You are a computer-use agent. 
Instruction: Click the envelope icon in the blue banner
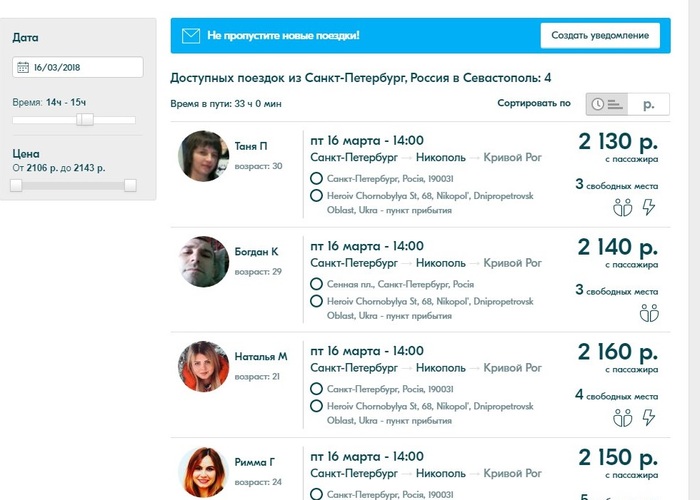pyautogui.click(x=191, y=36)
